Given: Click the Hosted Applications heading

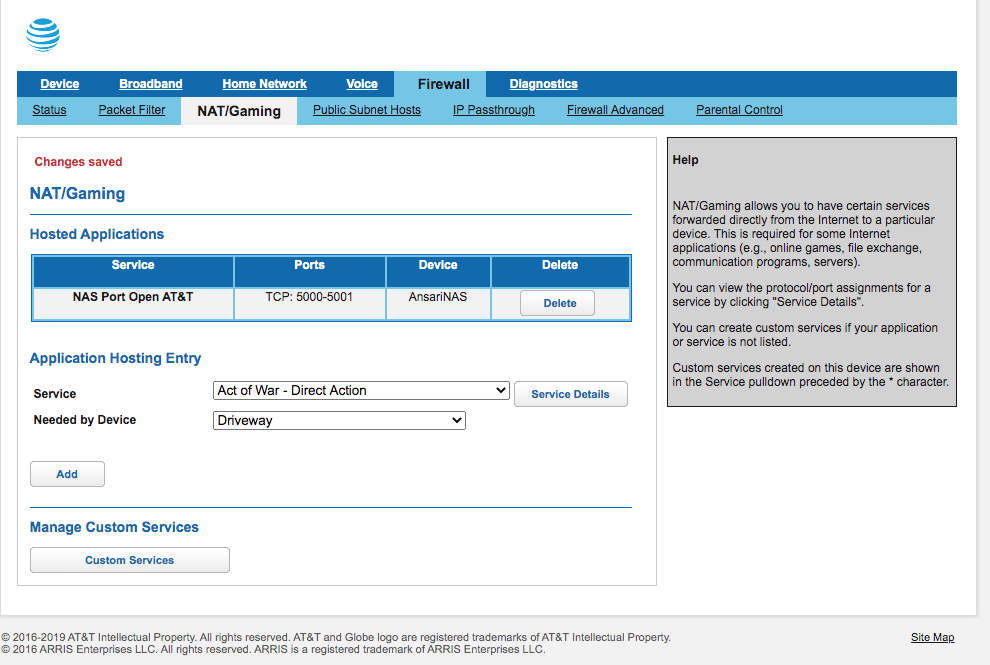Looking at the screenshot, I should (x=97, y=234).
